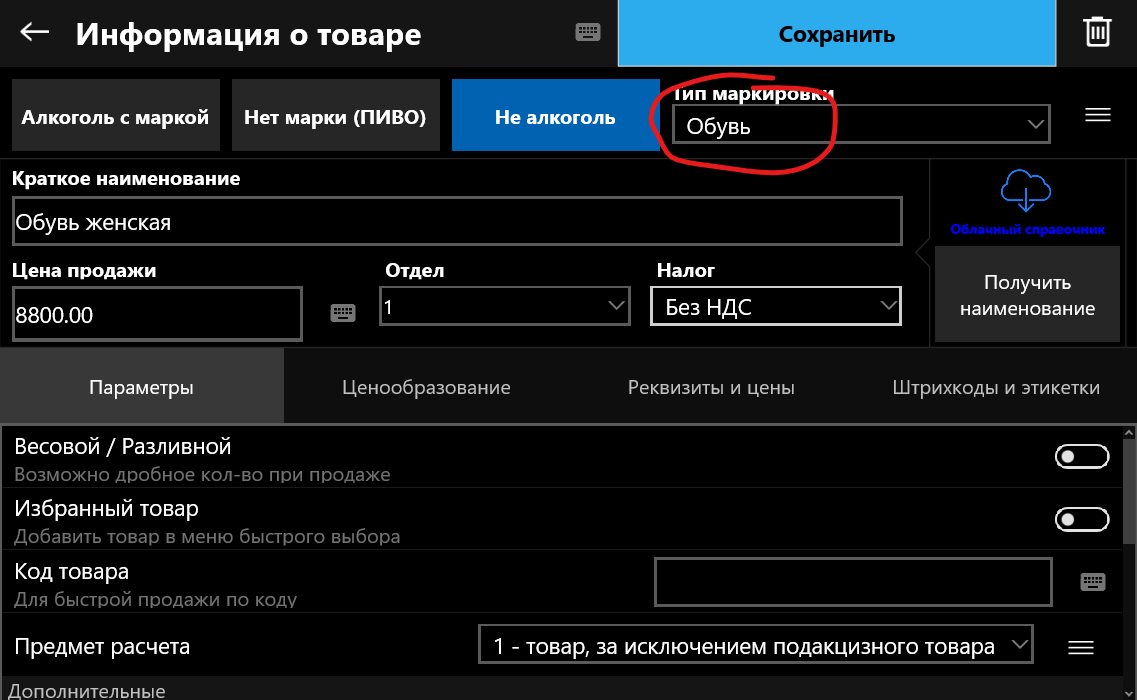Image resolution: width=1137 pixels, height=700 pixels.
Task: Click keyboard icon next to sale price
Action: point(343,313)
